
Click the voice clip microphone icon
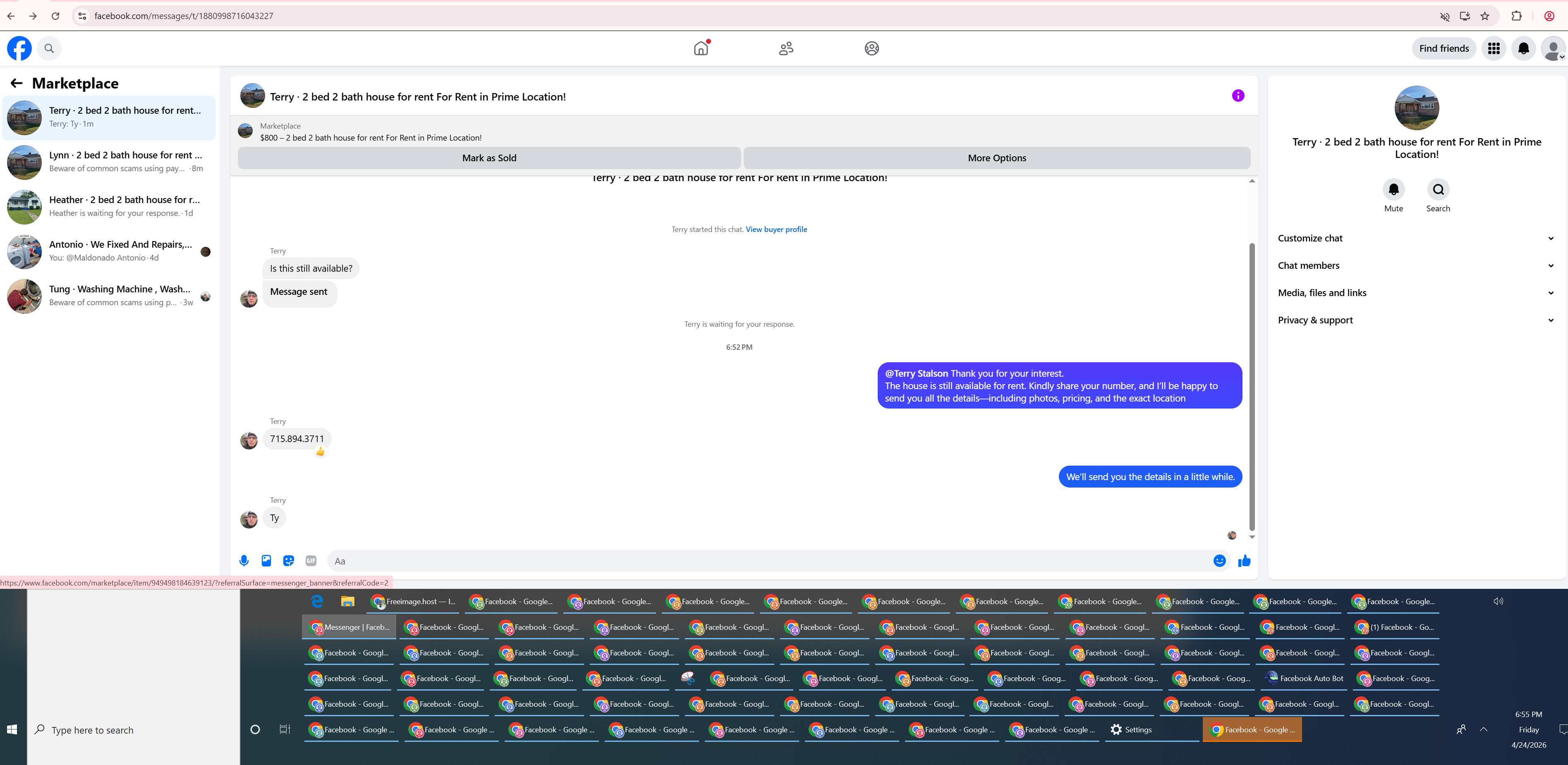pos(244,560)
